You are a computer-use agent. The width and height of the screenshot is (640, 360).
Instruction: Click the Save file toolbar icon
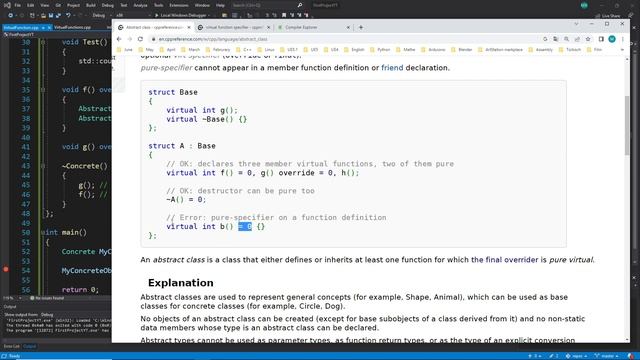click(51, 16)
